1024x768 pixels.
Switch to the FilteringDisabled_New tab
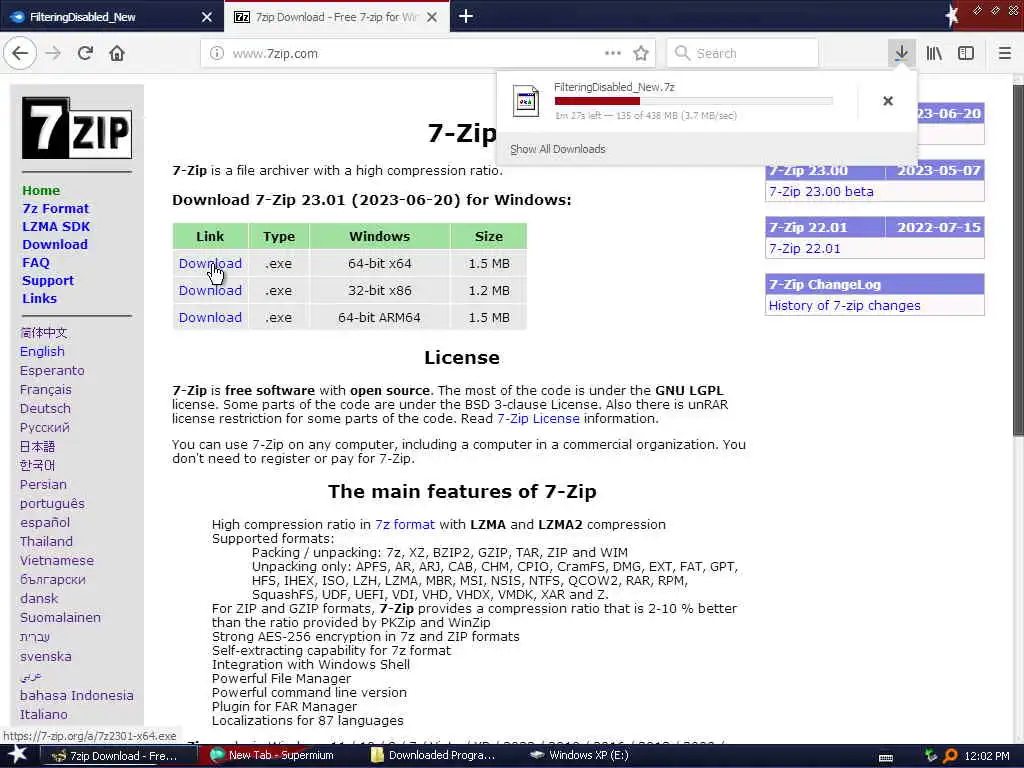point(104,17)
